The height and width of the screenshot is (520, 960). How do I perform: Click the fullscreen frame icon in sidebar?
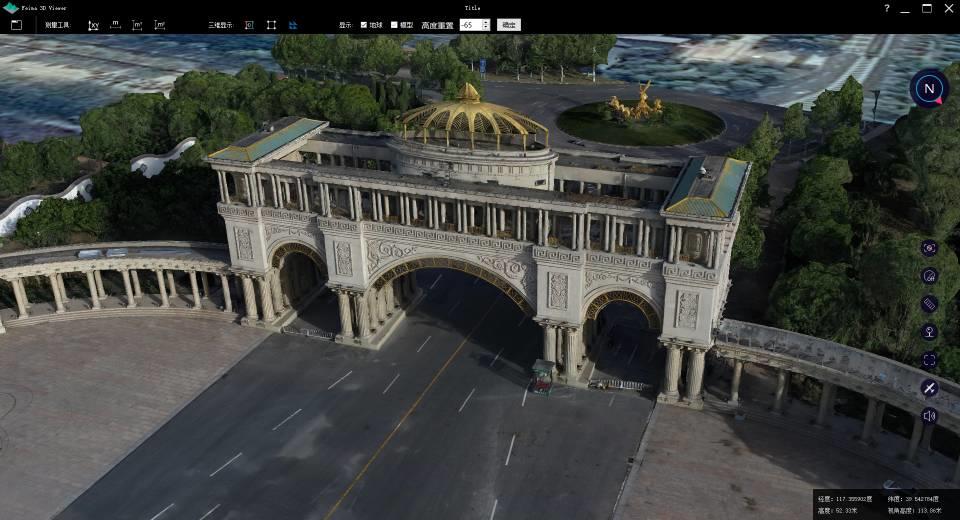tap(929, 360)
